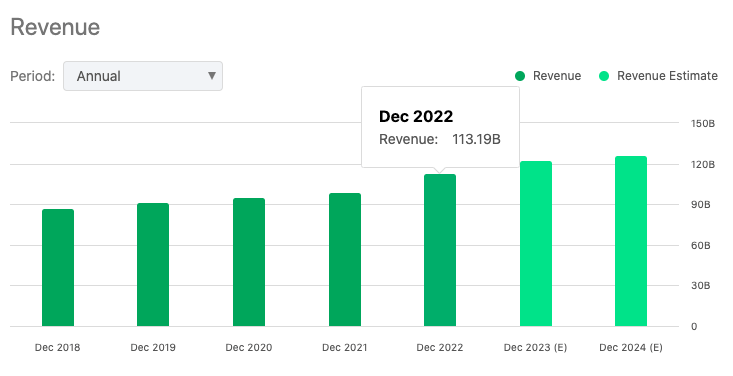Select the Dec 2023 (E) estimate bar
This screenshot has width=733, height=376.
click(x=536, y=244)
